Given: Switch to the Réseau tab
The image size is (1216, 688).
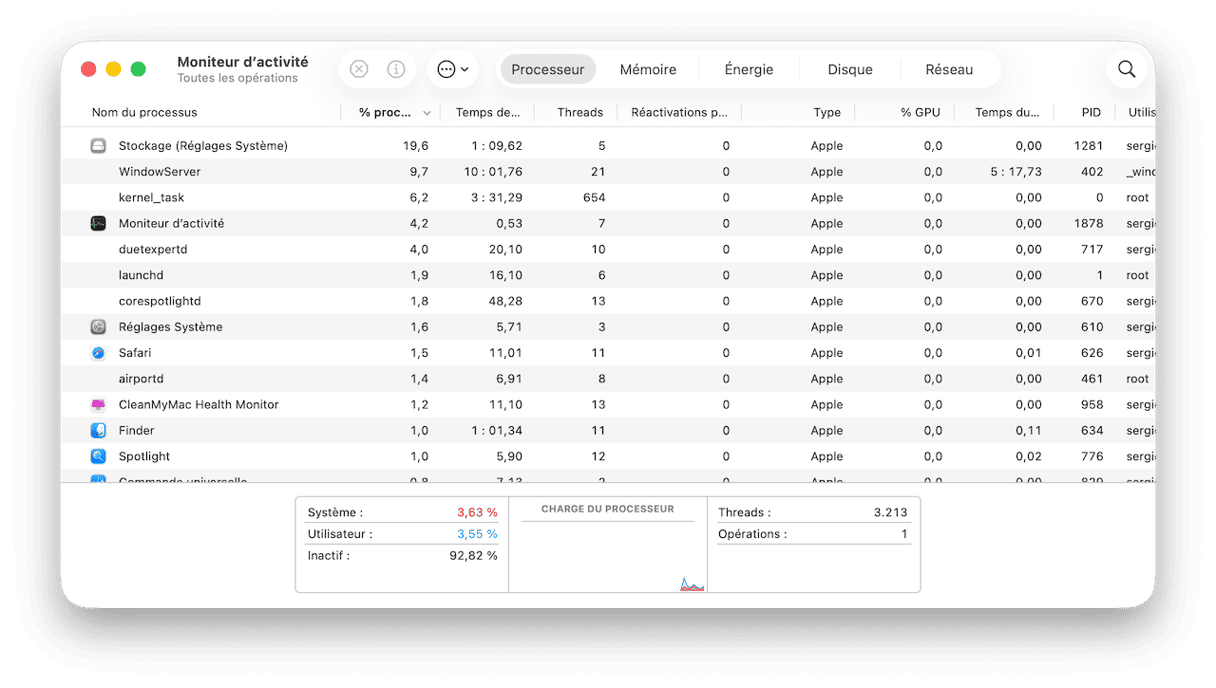Looking at the screenshot, I should (x=949, y=69).
